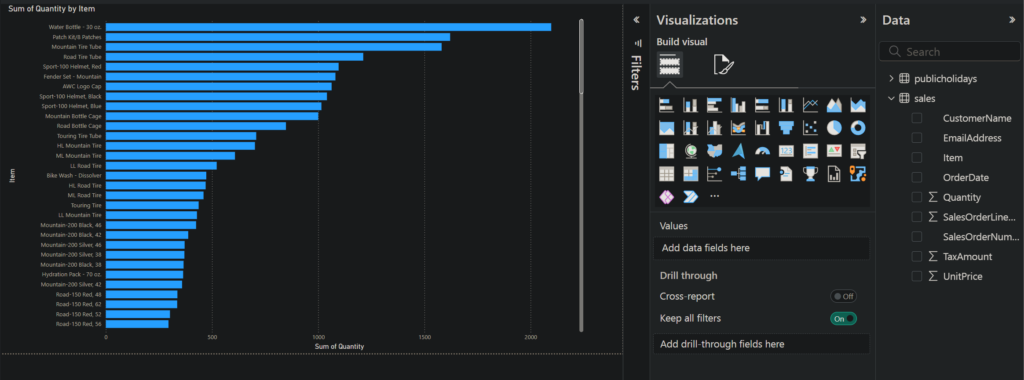
Task: Select the Smart narrative visual
Action: (x=786, y=174)
